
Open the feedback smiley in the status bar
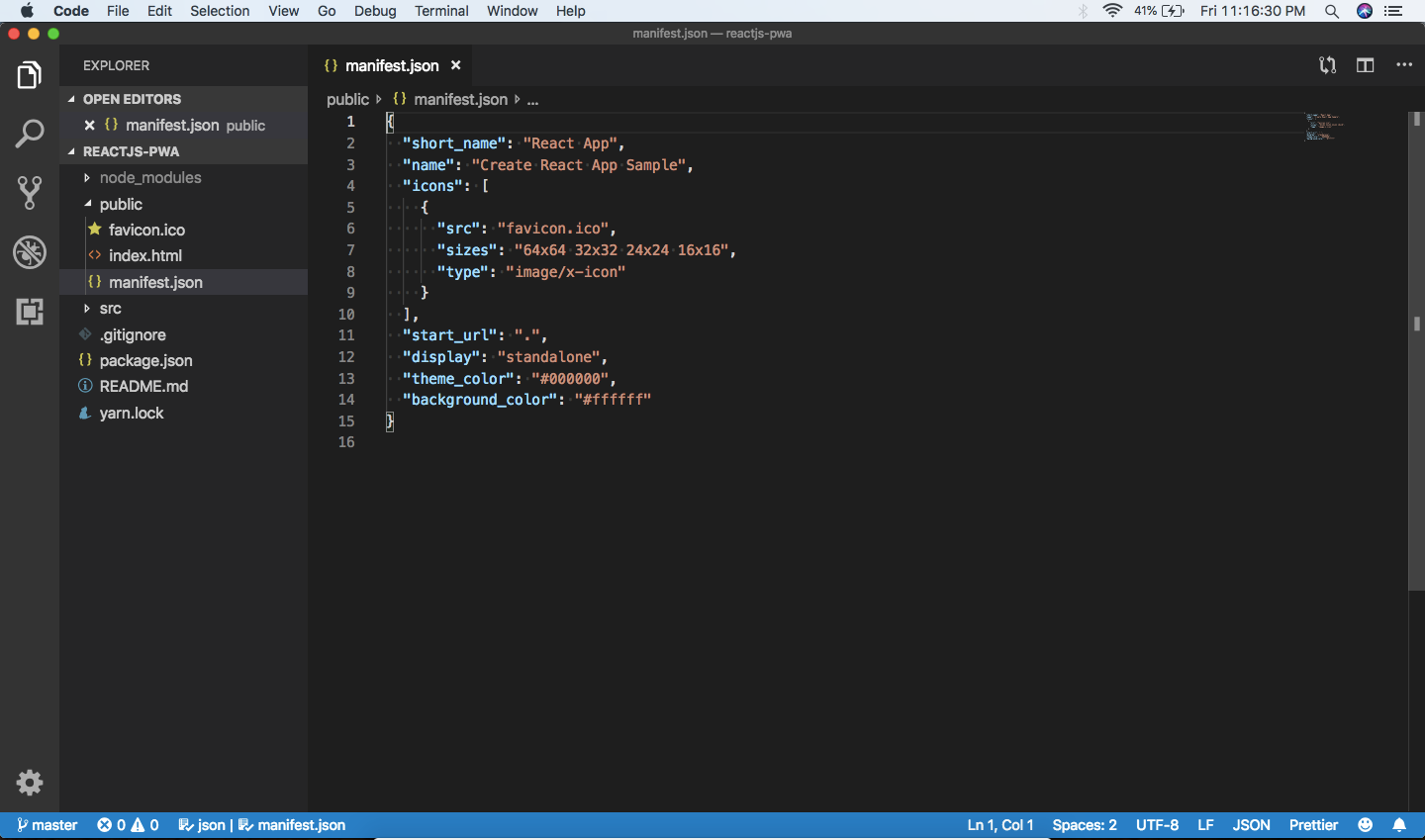point(1365,824)
